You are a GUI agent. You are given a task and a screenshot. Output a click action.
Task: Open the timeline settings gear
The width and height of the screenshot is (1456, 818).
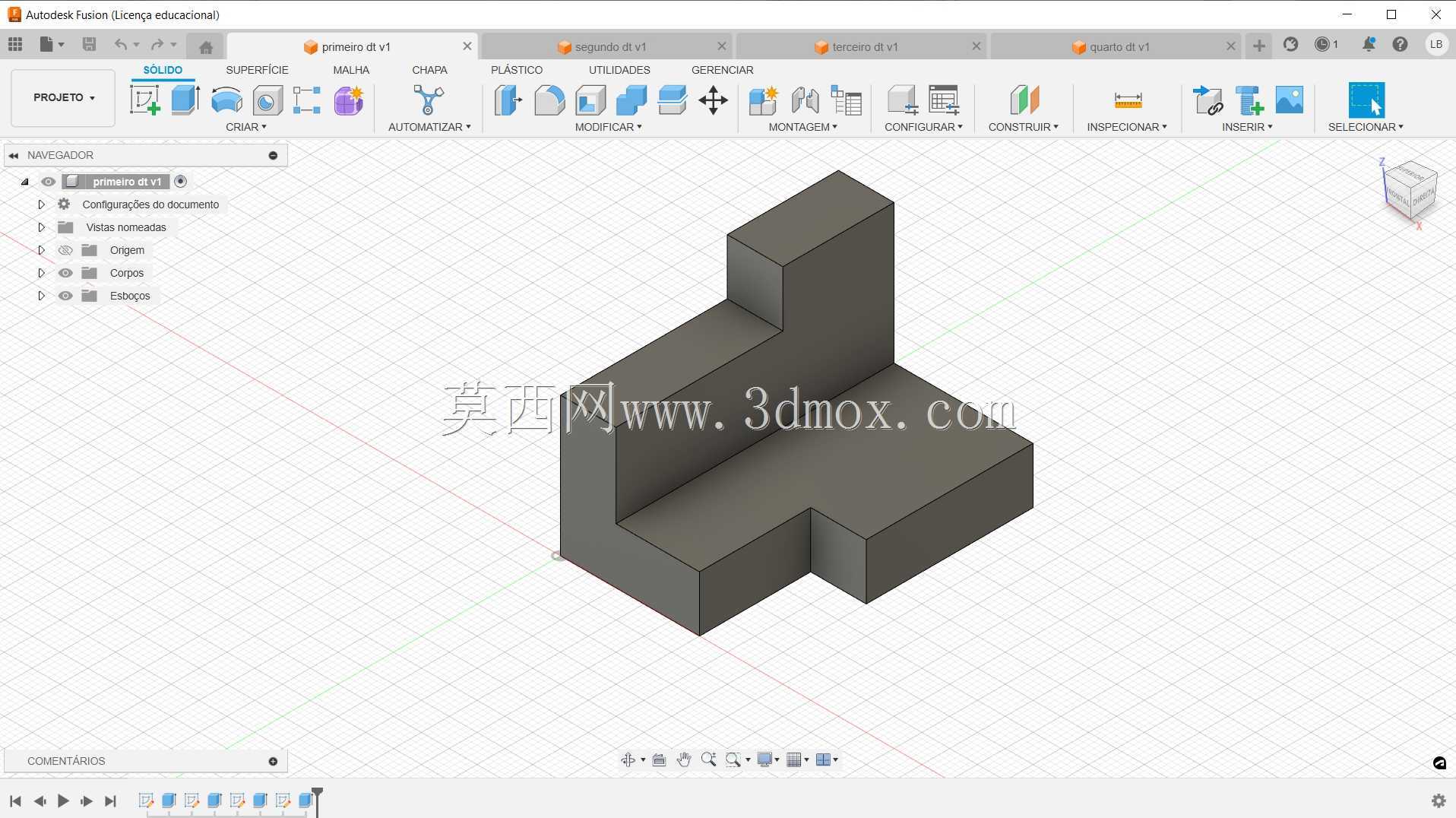click(1439, 801)
